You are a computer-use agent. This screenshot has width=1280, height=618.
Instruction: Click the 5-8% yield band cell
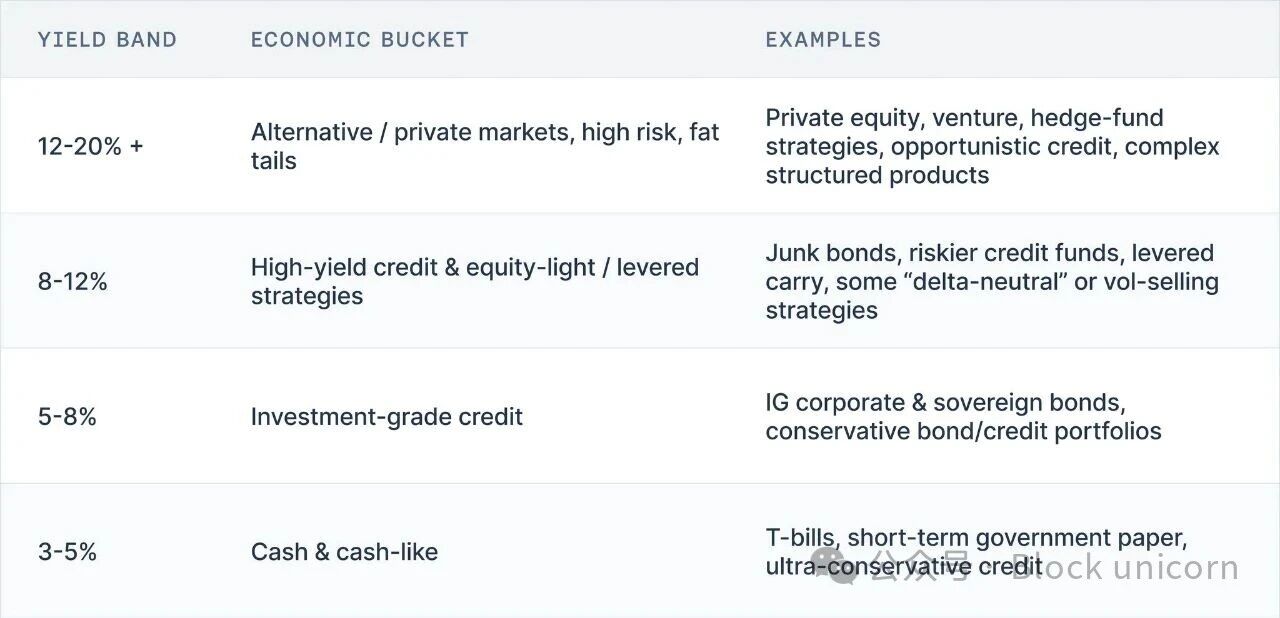67,416
